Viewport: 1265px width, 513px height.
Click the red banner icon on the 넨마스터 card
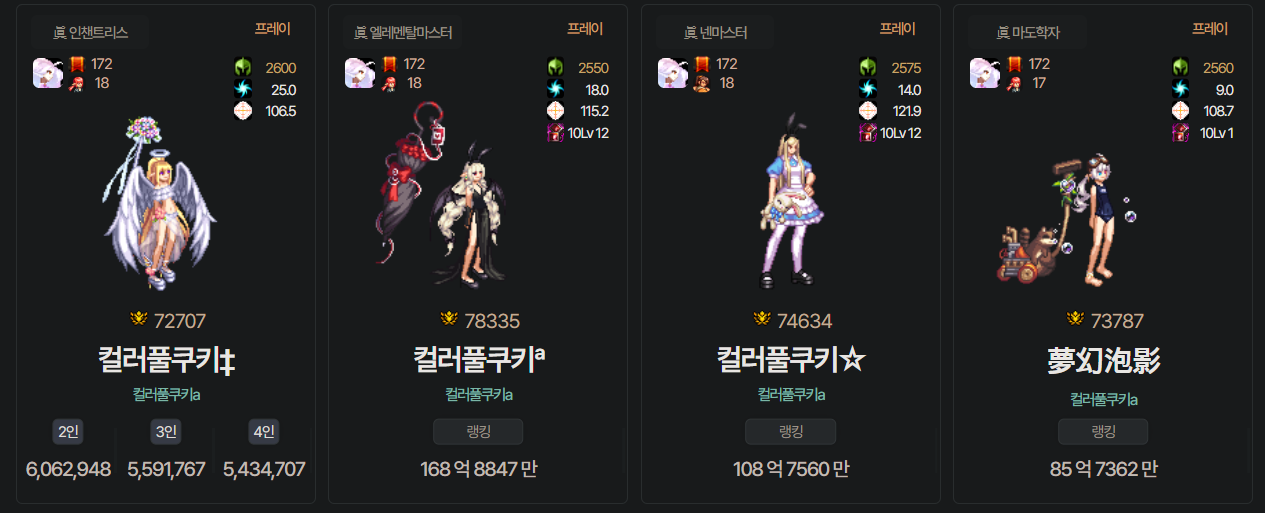(x=702, y=64)
